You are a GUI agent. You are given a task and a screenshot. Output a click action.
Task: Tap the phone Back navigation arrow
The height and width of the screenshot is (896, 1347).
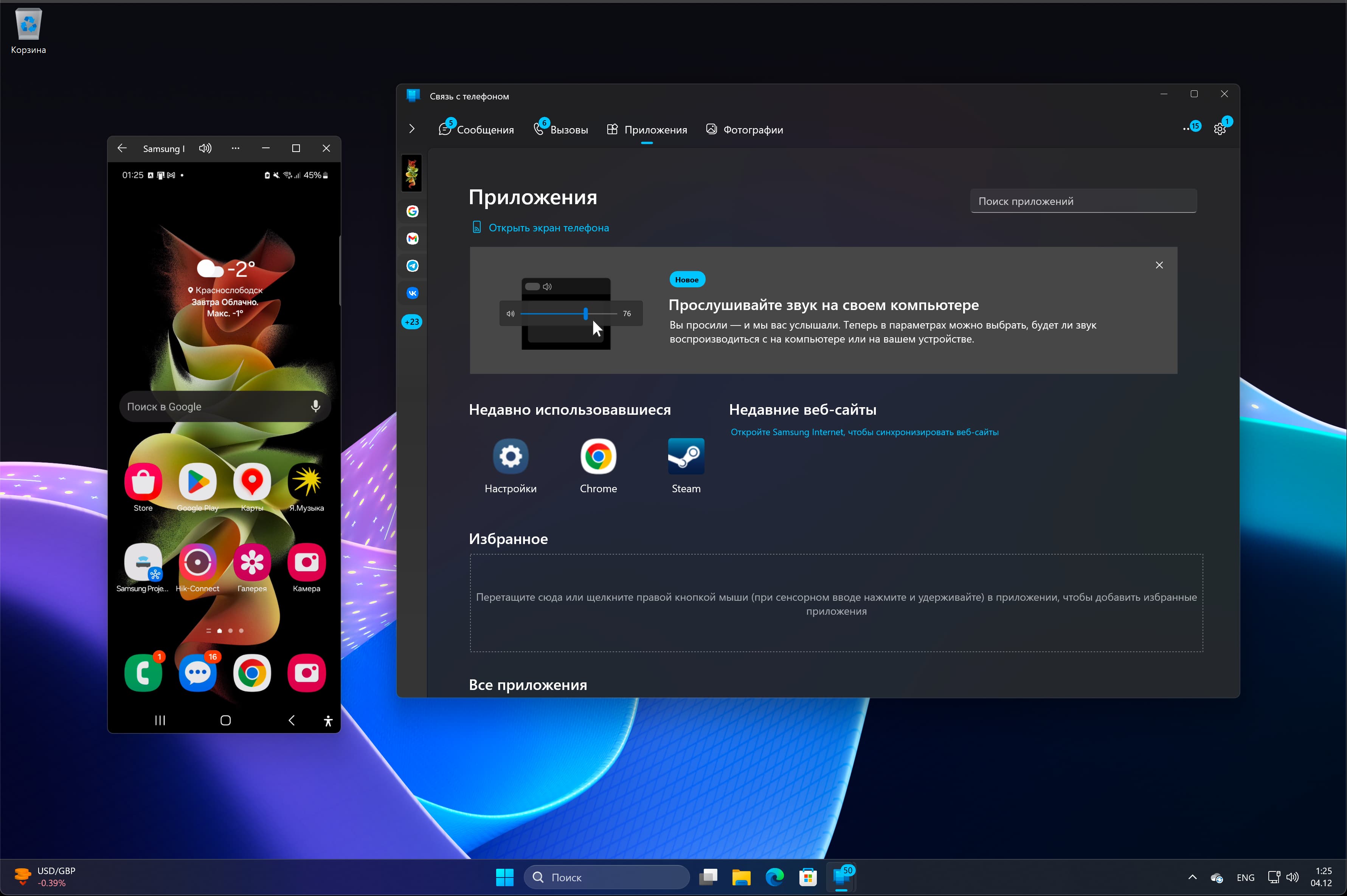pyautogui.click(x=292, y=721)
